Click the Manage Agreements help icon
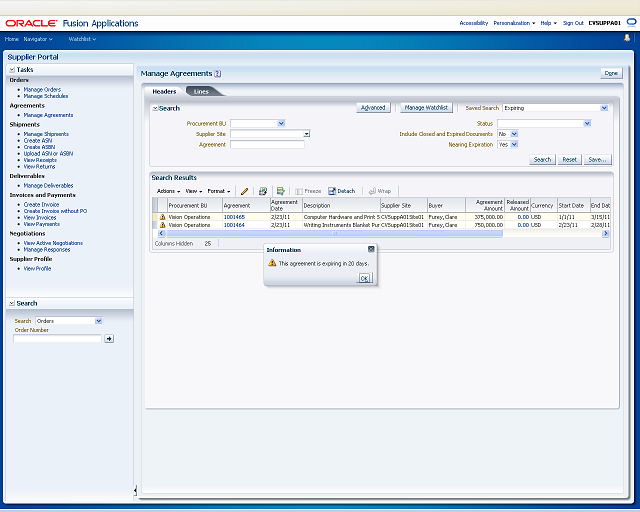Viewport: 640px width, 512px height. click(x=218, y=73)
